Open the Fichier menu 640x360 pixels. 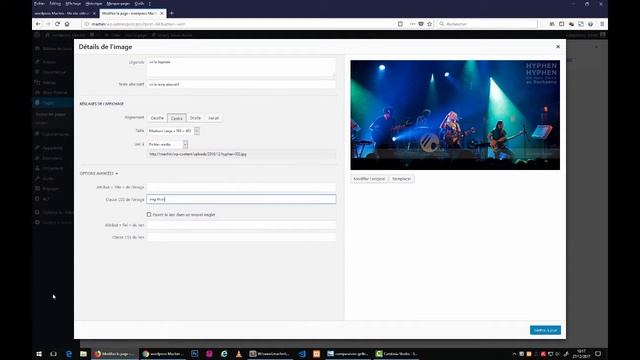[x=40, y=4]
